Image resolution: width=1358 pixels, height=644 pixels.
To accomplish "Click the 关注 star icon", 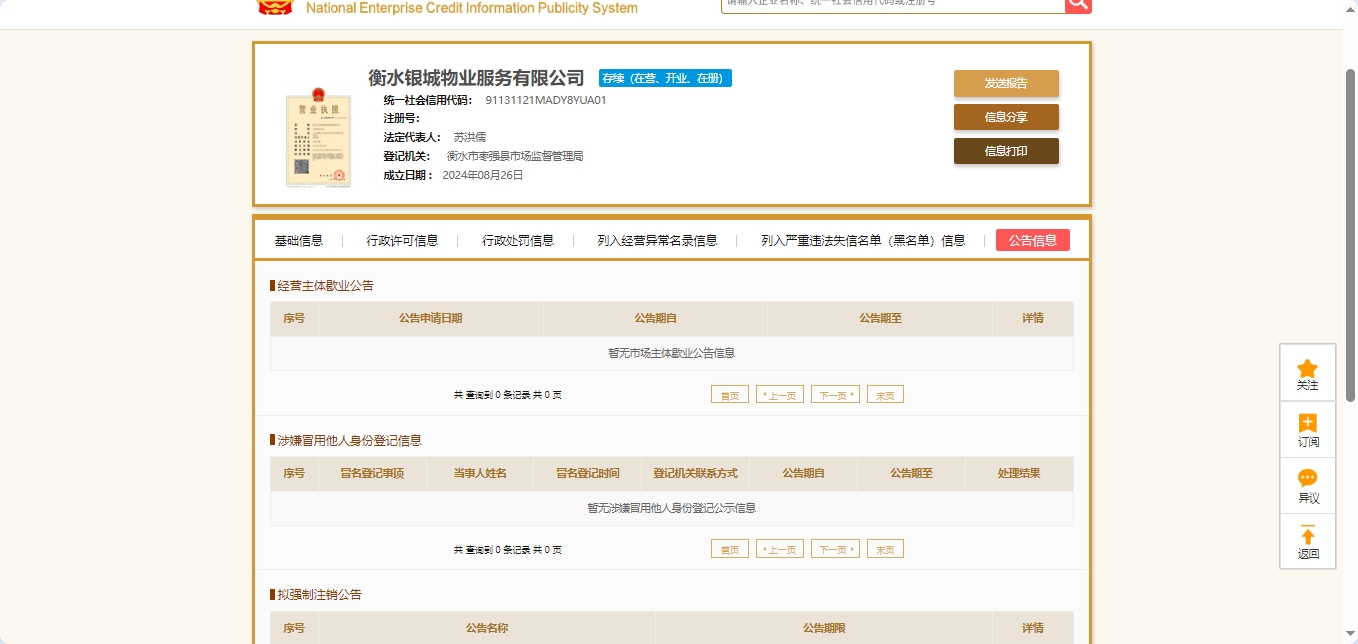I will click(1307, 369).
